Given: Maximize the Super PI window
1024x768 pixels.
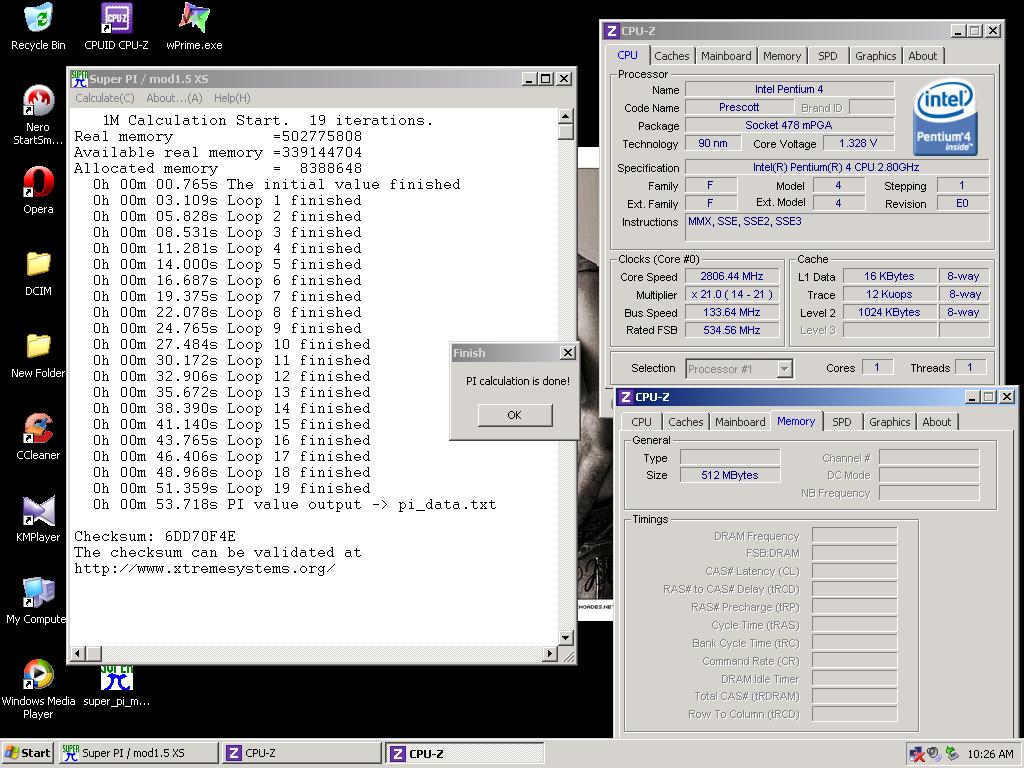Looking at the screenshot, I should point(546,79).
